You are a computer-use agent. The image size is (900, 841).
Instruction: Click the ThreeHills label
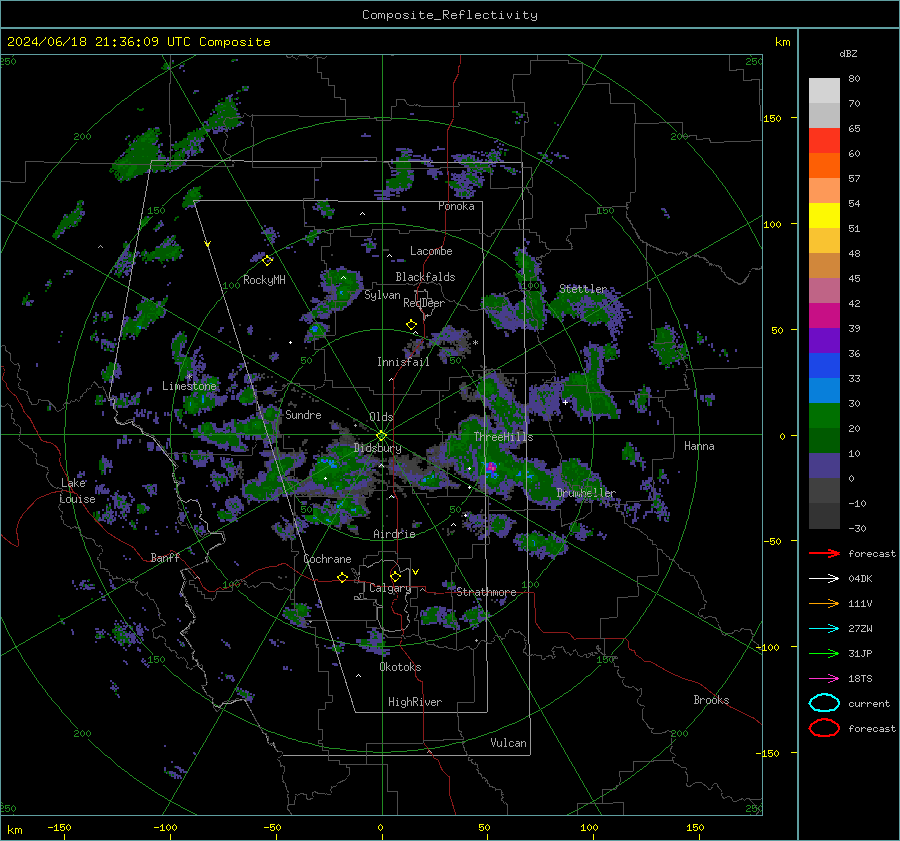pyautogui.click(x=503, y=437)
